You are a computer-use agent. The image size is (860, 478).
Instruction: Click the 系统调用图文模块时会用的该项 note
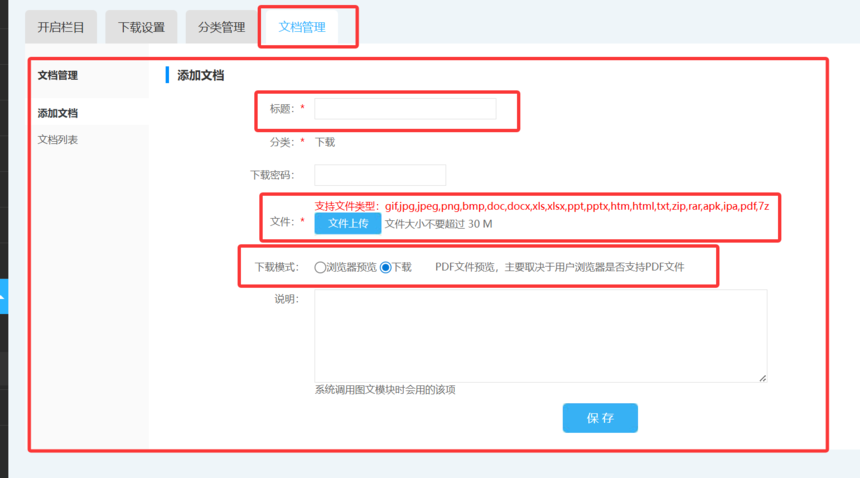(385, 390)
